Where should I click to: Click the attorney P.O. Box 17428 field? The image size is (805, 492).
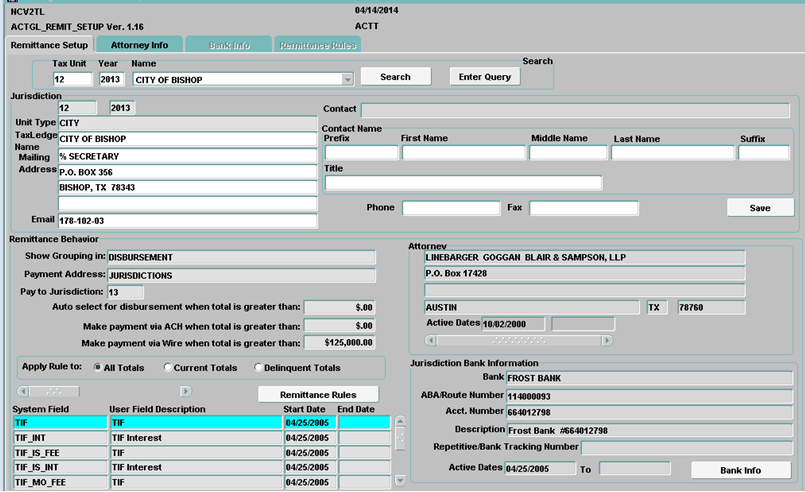(x=584, y=273)
